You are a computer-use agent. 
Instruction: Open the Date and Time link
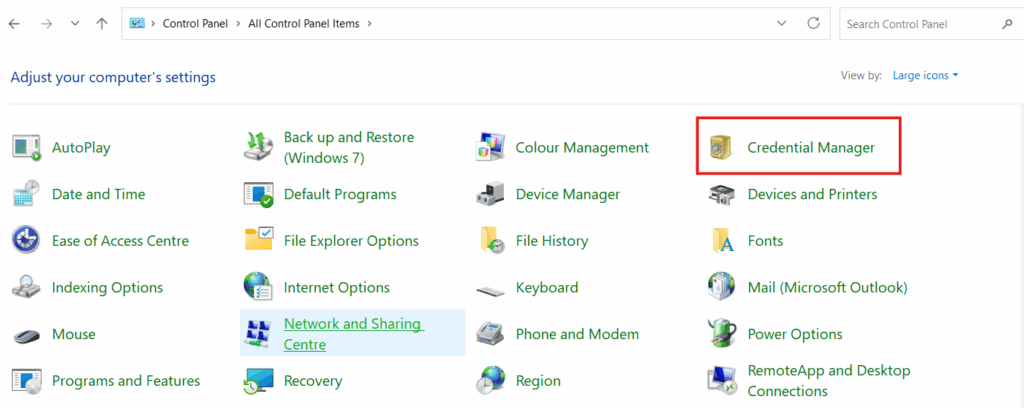tap(99, 194)
